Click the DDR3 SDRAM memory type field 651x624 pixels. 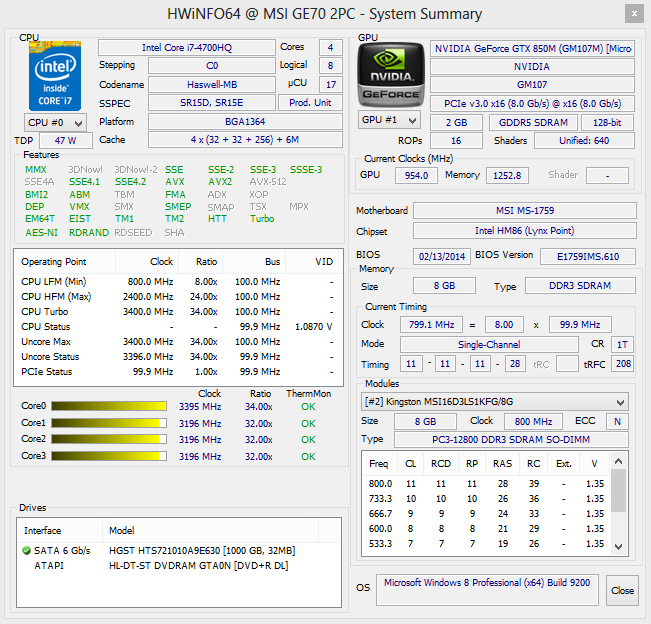click(x=580, y=286)
